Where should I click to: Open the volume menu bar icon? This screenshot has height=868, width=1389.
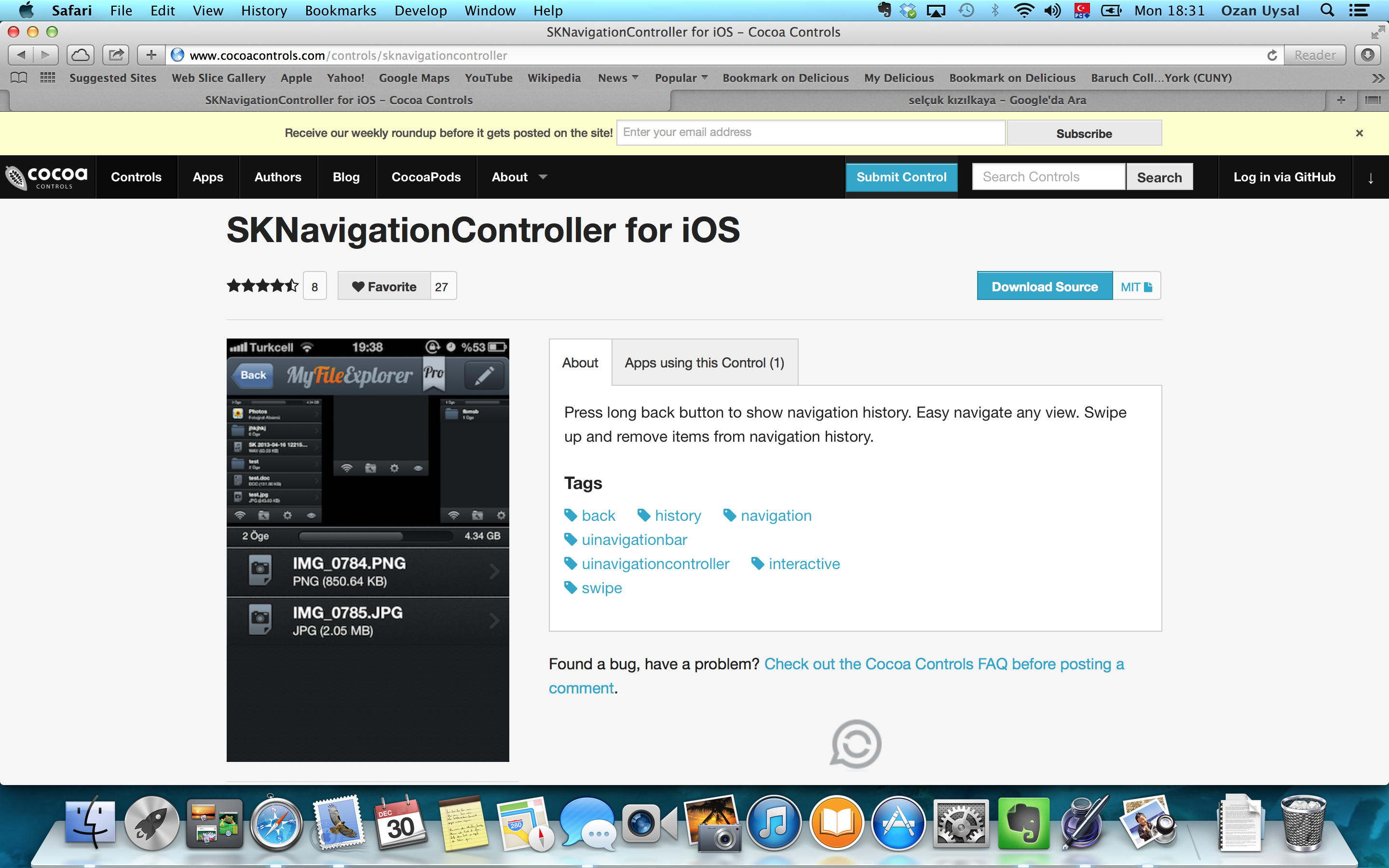1052,10
